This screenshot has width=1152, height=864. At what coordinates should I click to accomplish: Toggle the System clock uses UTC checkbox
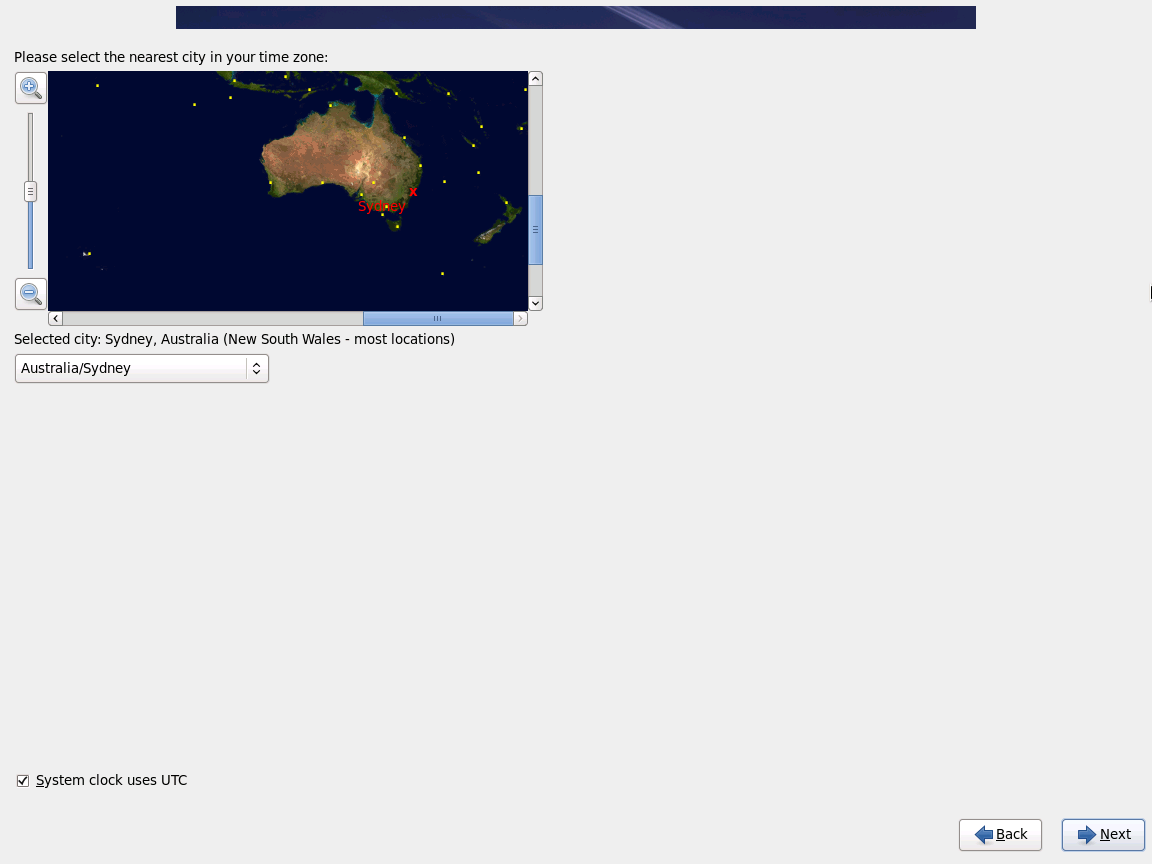click(23, 781)
